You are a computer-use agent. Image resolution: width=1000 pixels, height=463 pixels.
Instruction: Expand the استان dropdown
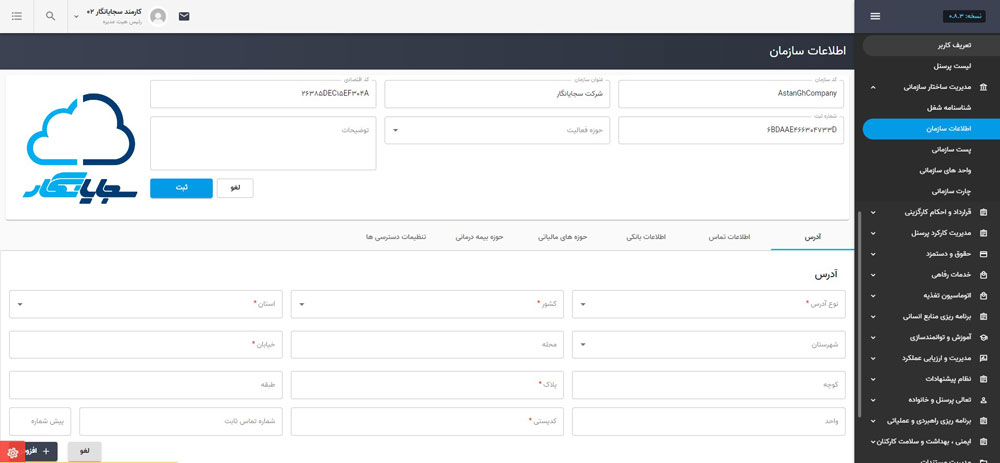click(x=146, y=303)
